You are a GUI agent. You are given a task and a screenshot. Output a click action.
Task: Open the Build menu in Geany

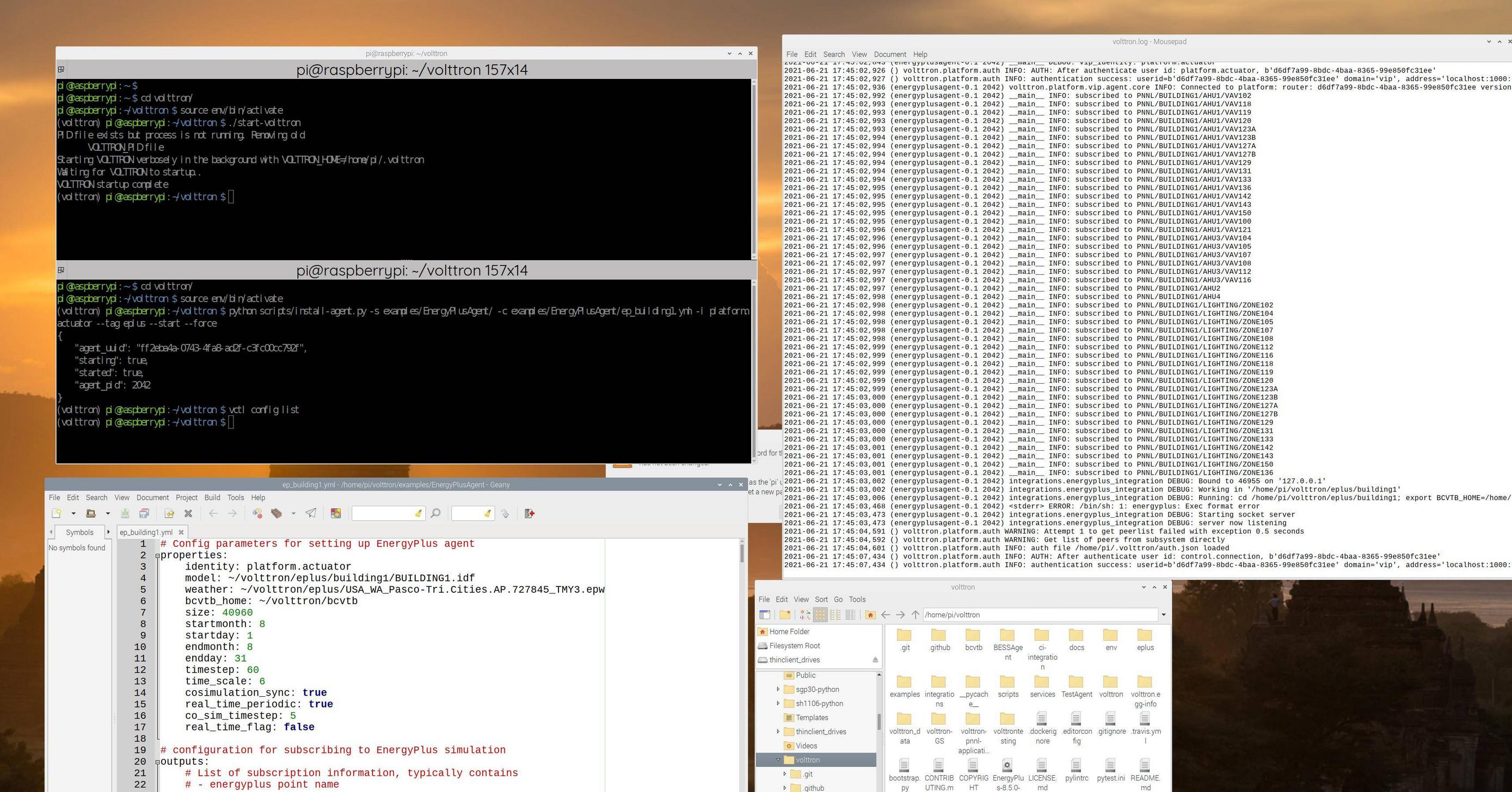click(212, 498)
